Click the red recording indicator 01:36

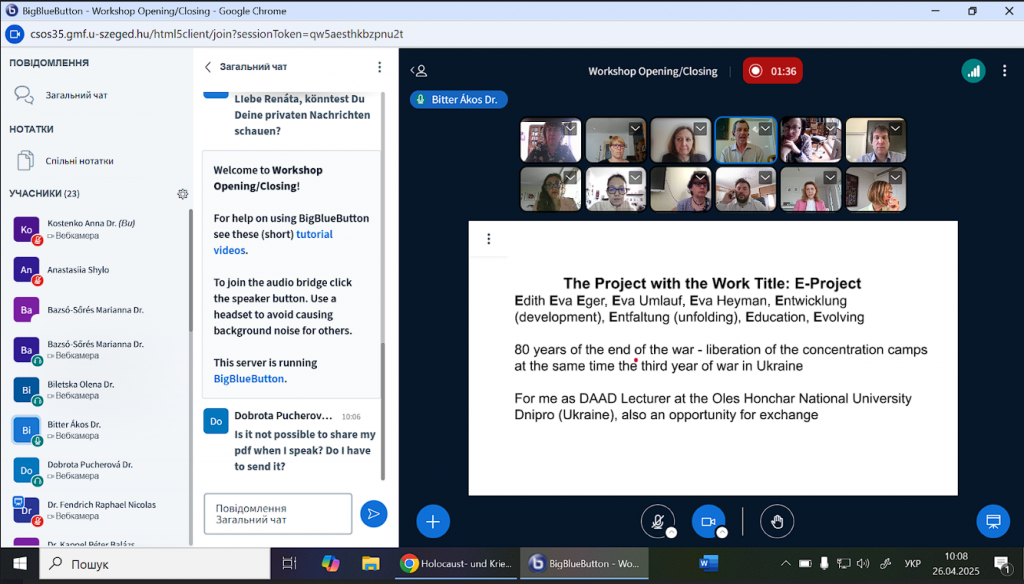(x=772, y=71)
